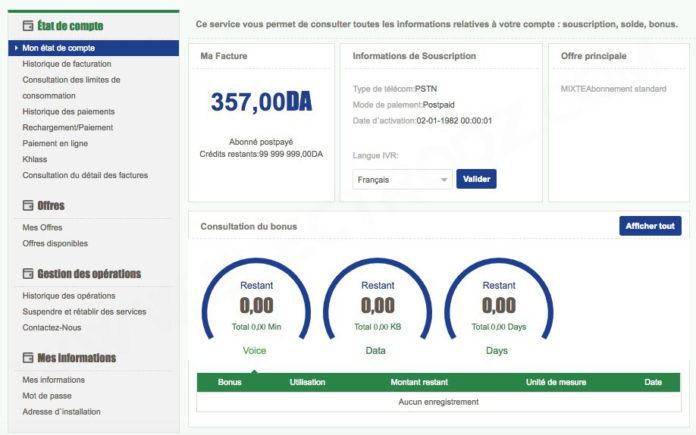696x435 pixels.
Task: Open the Langue IVR Français dropdown
Action: [402, 179]
